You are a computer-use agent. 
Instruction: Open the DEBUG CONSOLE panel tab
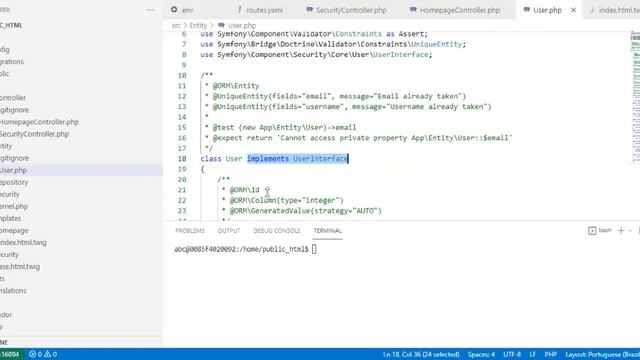(277, 231)
